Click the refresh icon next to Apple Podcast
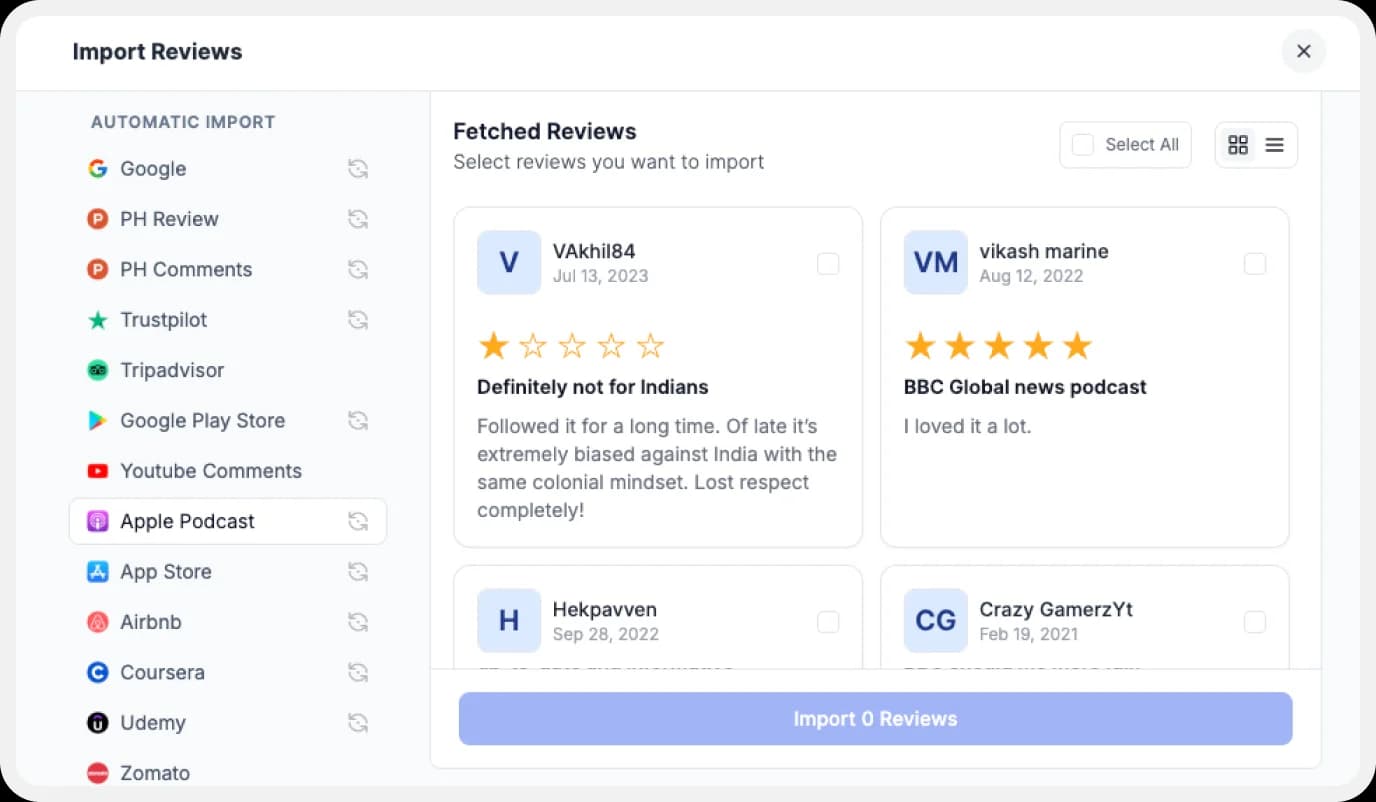The height and width of the screenshot is (802, 1376). tap(358, 521)
